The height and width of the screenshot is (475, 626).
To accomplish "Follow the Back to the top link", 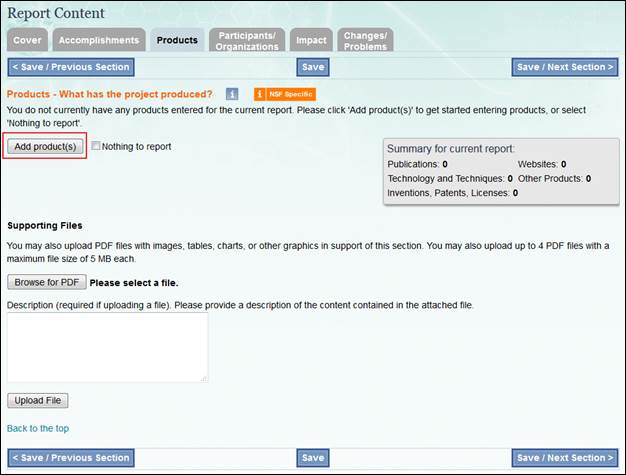I will tap(38, 428).
